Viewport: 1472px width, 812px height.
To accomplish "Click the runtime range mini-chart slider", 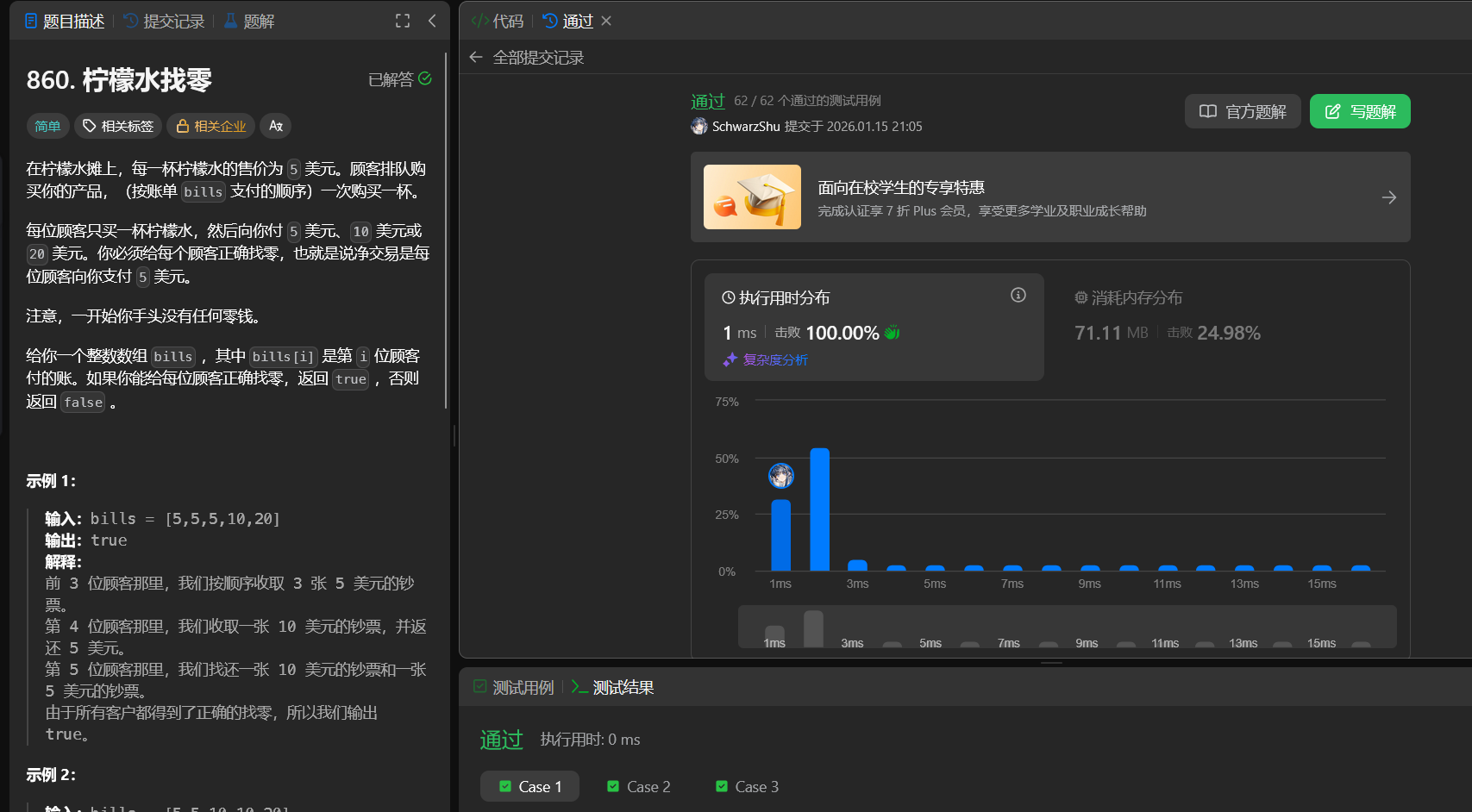I will [x=1067, y=628].
